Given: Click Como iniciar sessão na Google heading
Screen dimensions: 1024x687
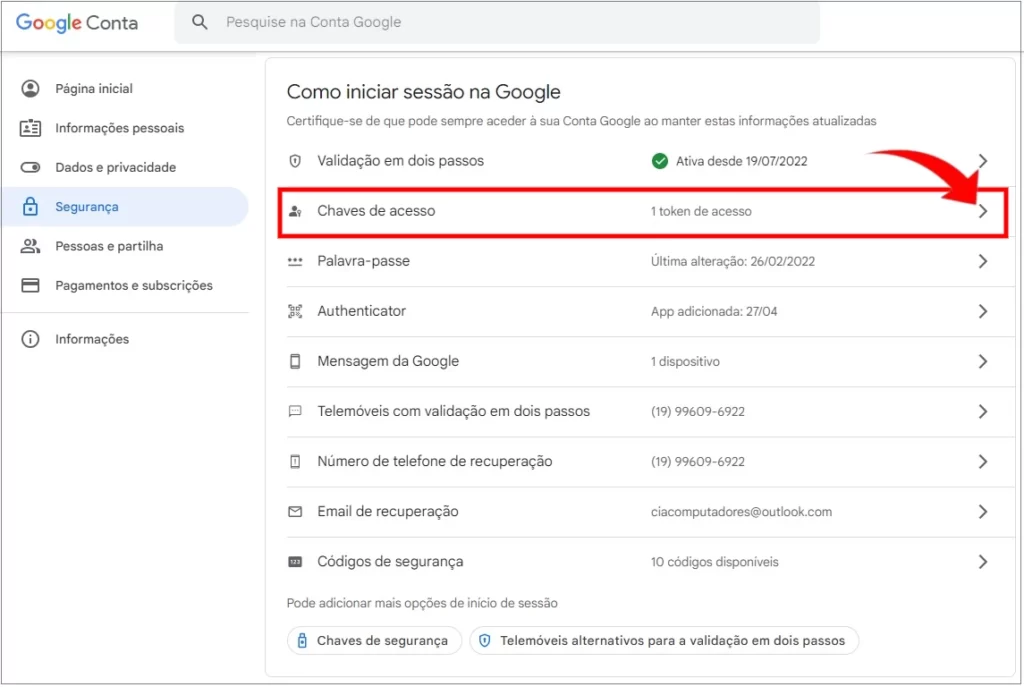Looking at the screenshot, I should (x=423, y=91).
